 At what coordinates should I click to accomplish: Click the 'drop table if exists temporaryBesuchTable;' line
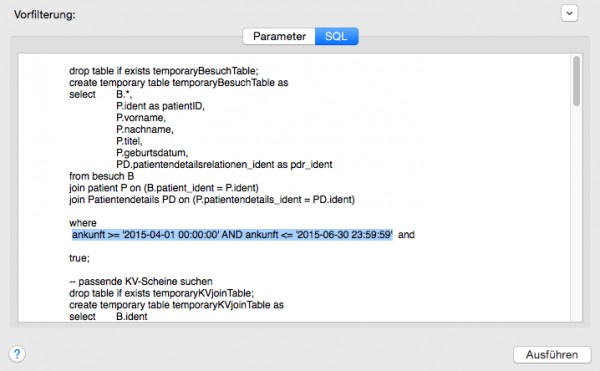point(163,71)
